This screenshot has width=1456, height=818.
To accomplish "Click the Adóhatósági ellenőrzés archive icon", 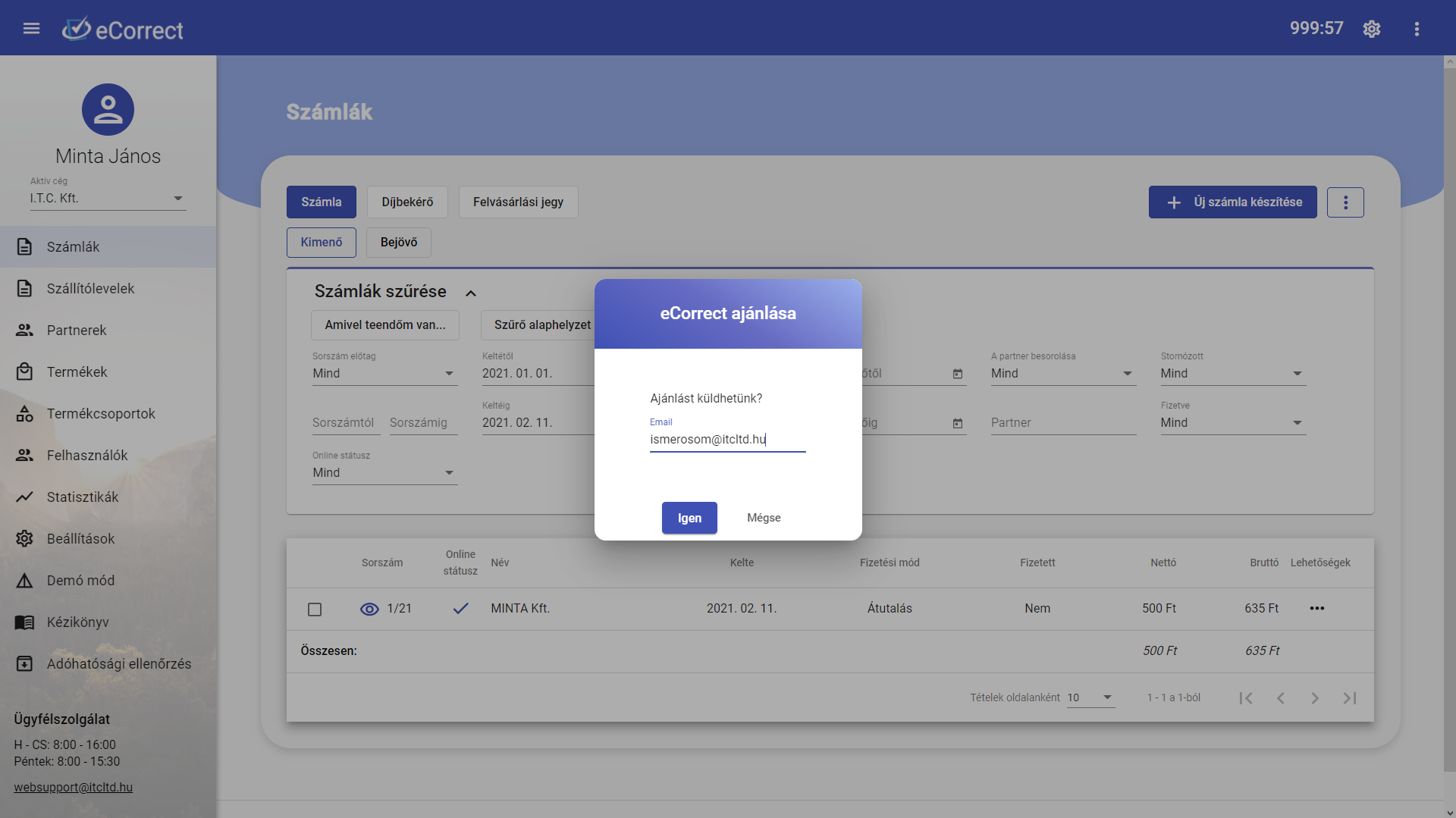I will coord(24,663).
